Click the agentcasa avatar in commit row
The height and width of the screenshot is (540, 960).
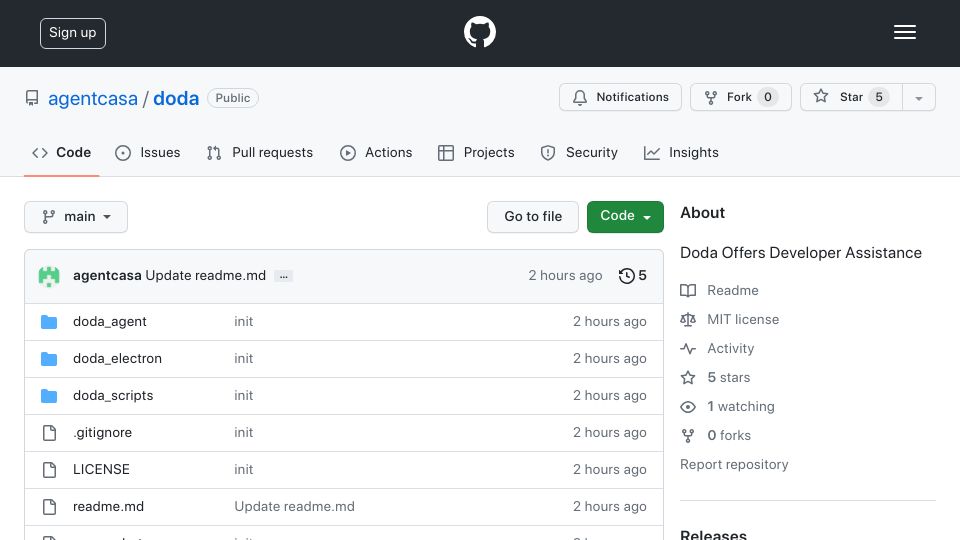click(49, 276)
